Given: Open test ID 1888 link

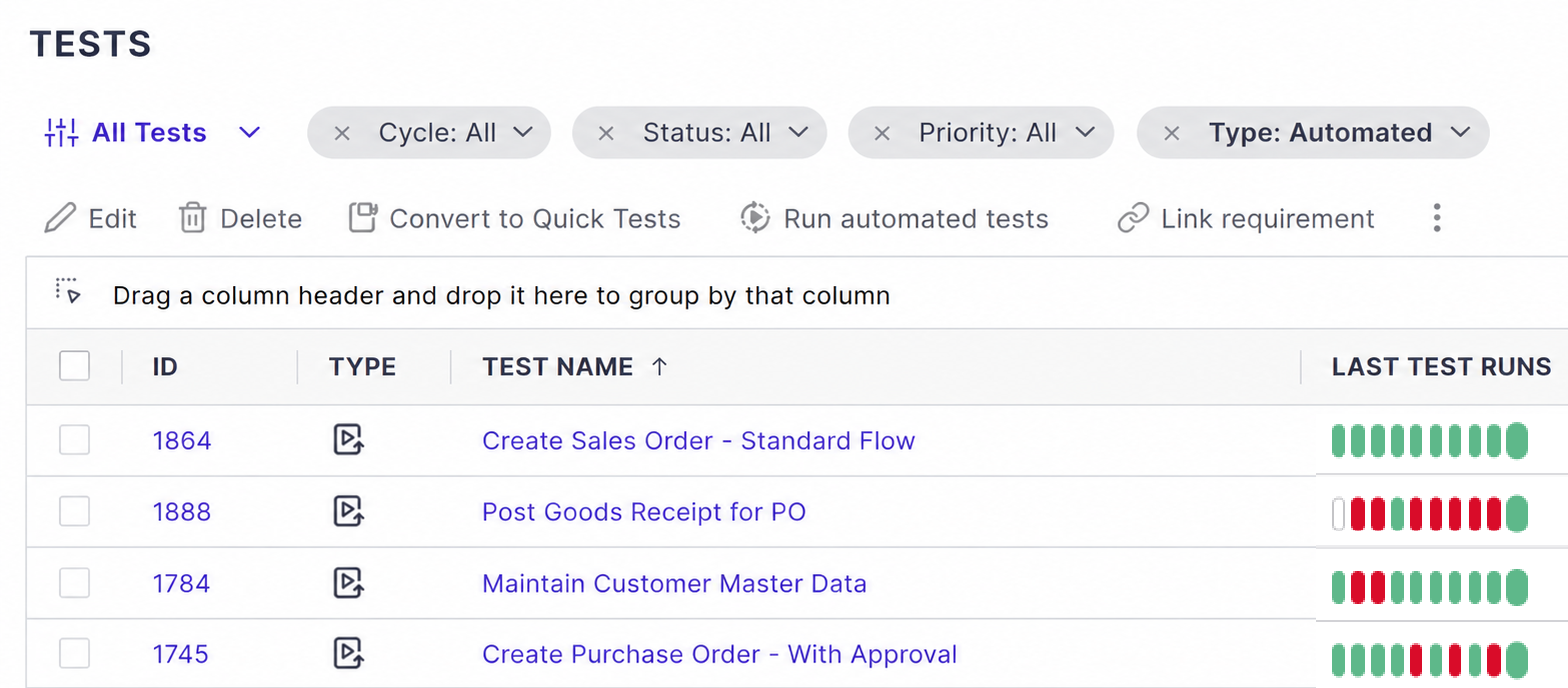Looking at the screenshot, I should click(182, 512).
